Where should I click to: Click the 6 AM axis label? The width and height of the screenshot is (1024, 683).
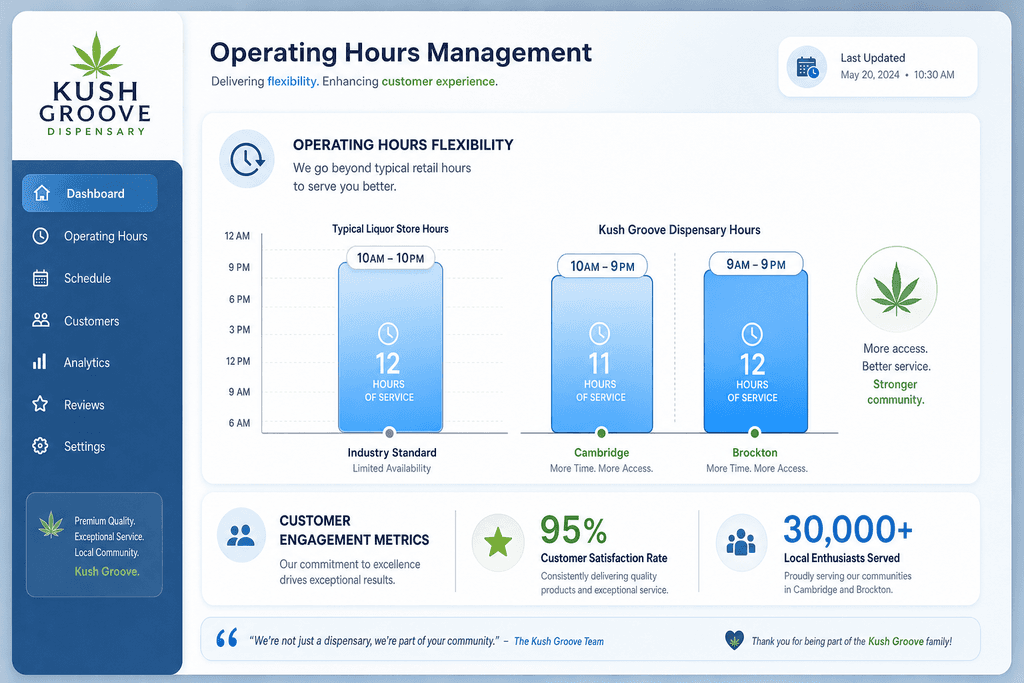[239, 423]
